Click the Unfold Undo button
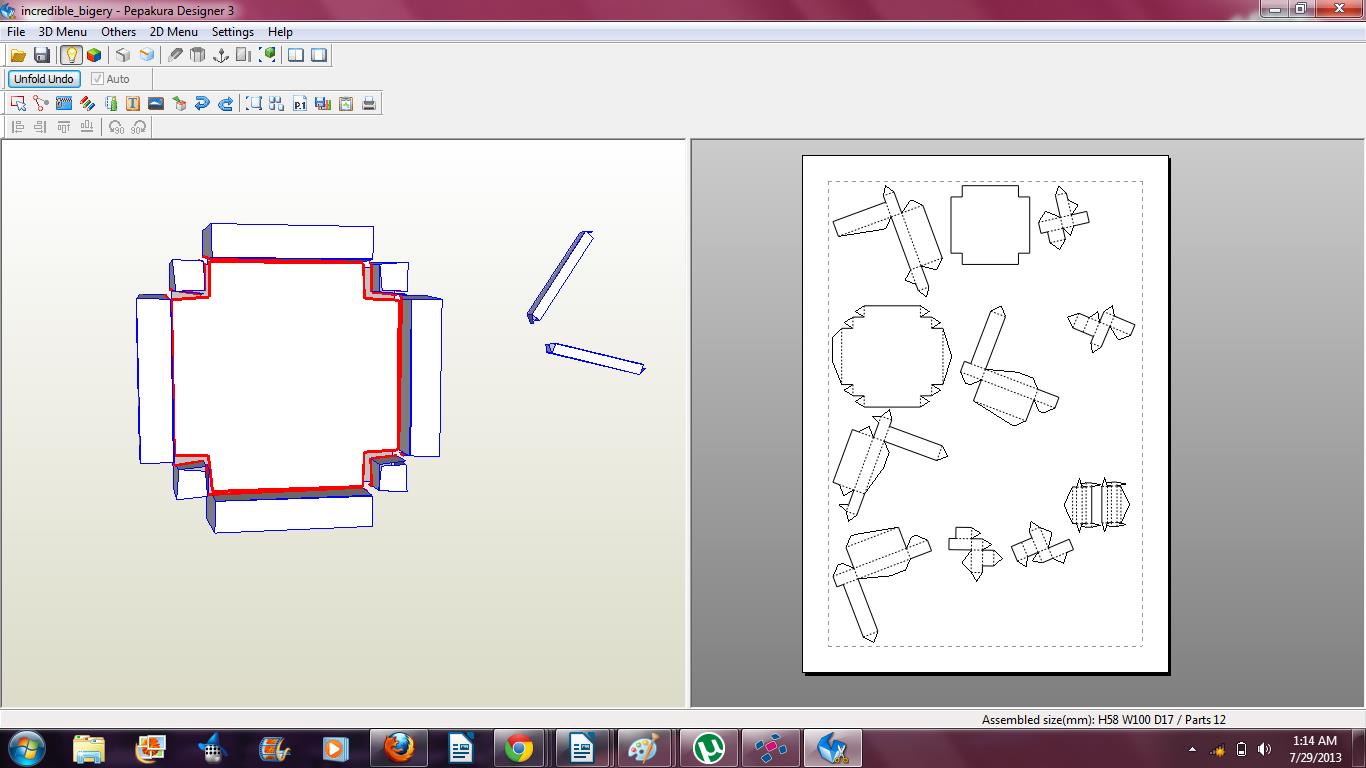This screenshot has height=768, width=1366. 44,79
